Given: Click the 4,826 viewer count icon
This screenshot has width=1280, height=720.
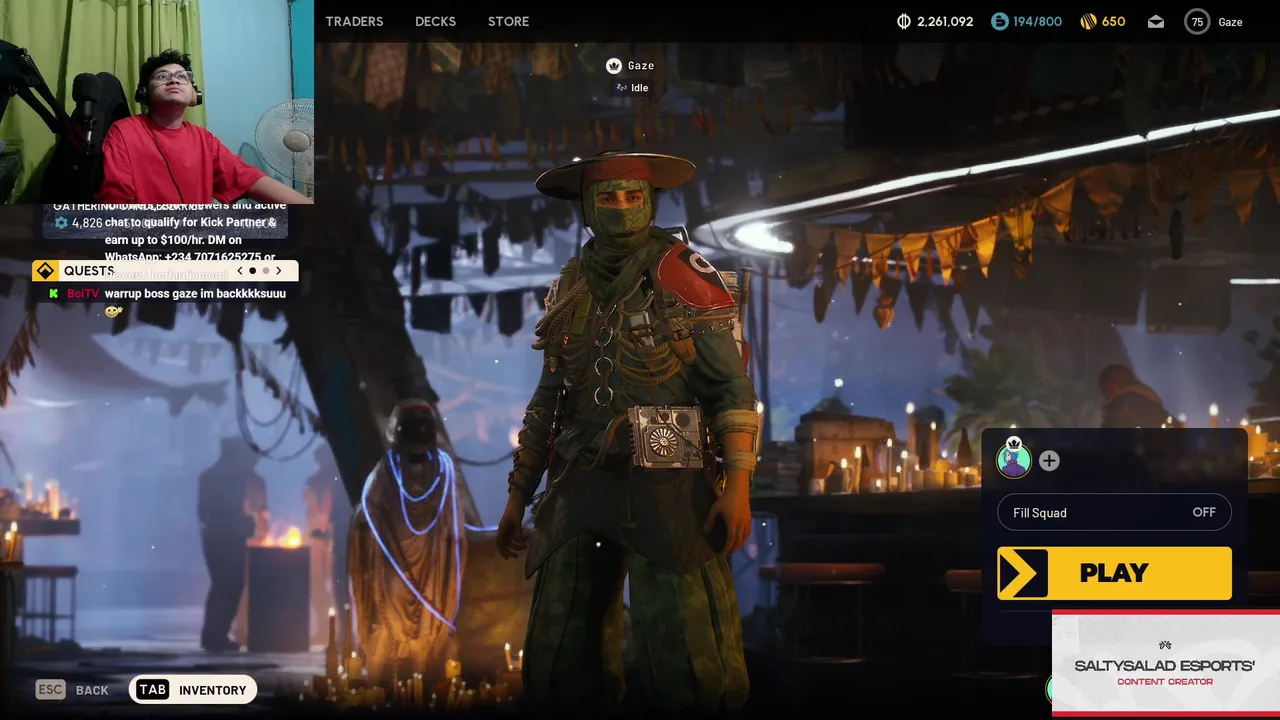Looking at the screenshot, I should click(x=61, y=223).
